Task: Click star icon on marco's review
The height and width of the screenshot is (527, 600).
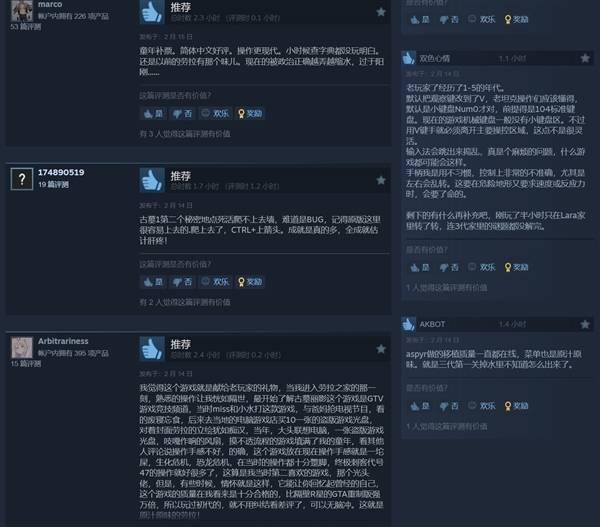Action: [381, 12]
